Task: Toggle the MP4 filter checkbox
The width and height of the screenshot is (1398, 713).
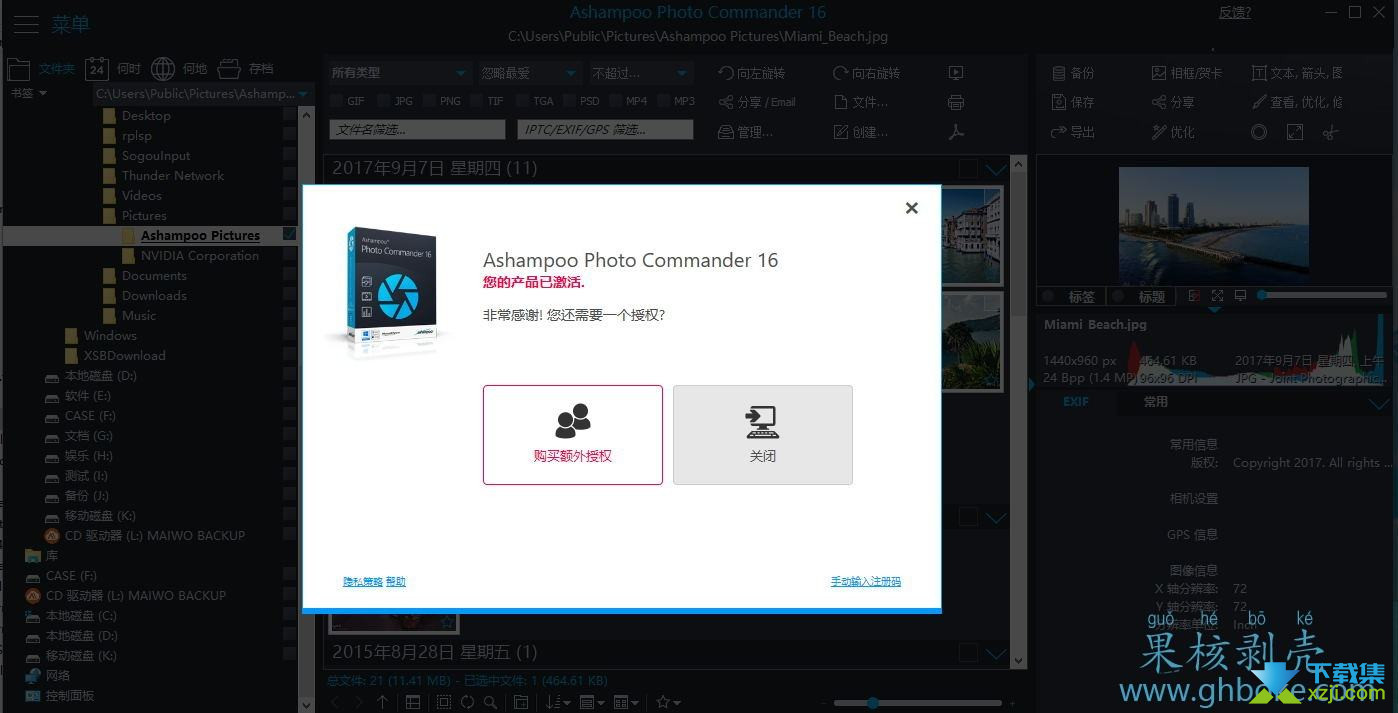Action: tap(614, 101)
